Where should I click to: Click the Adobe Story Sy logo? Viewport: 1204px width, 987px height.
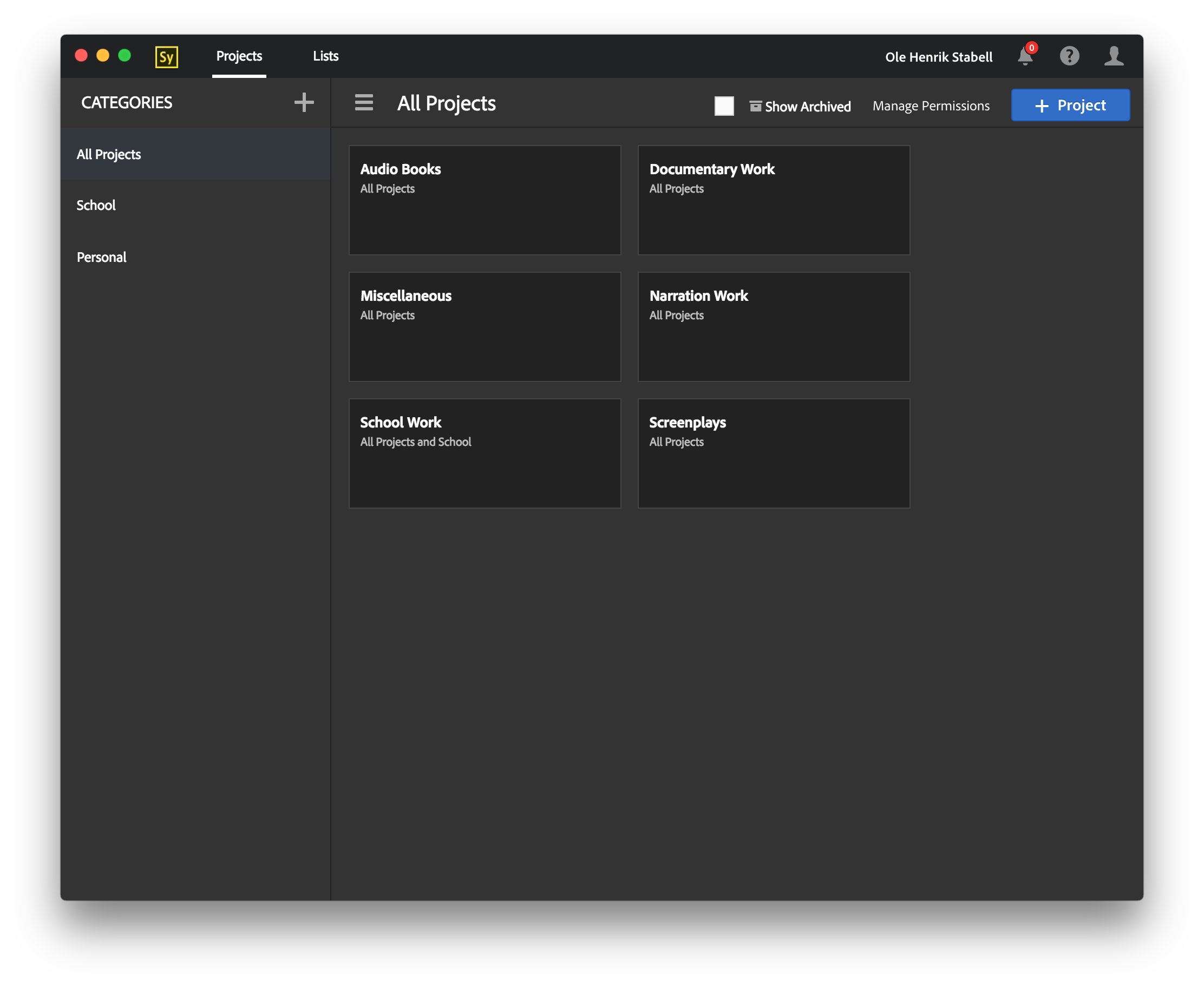pyautogui.click(x=166, y=57)
